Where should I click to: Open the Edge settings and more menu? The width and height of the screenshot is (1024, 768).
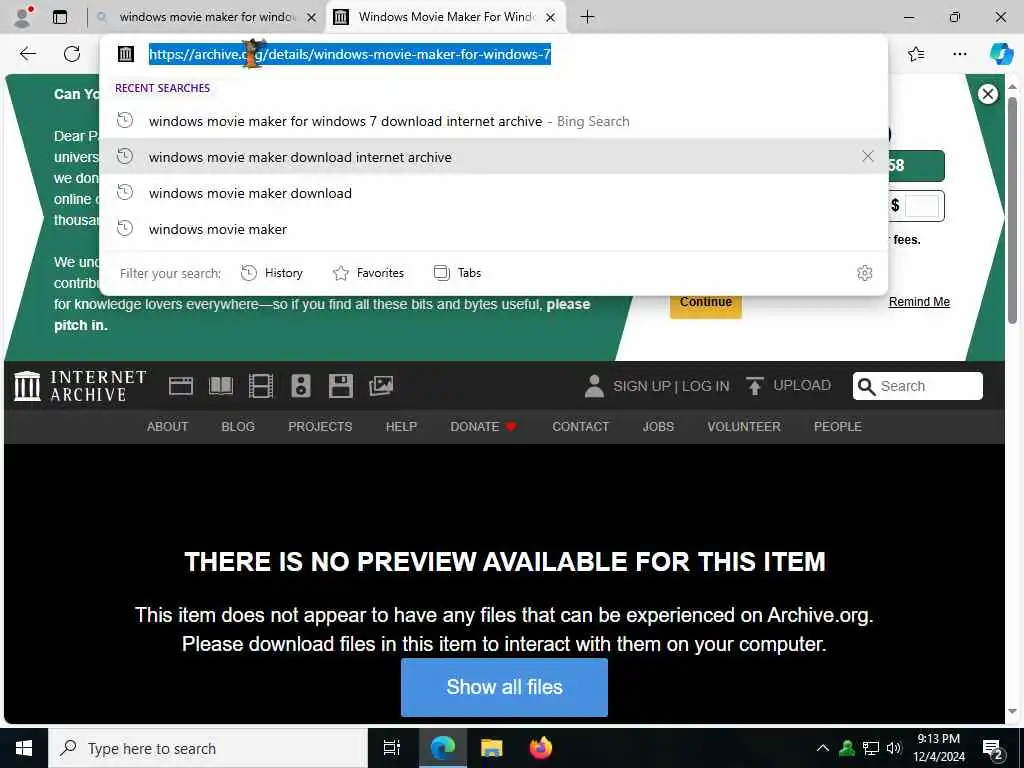tap(959, 54)
